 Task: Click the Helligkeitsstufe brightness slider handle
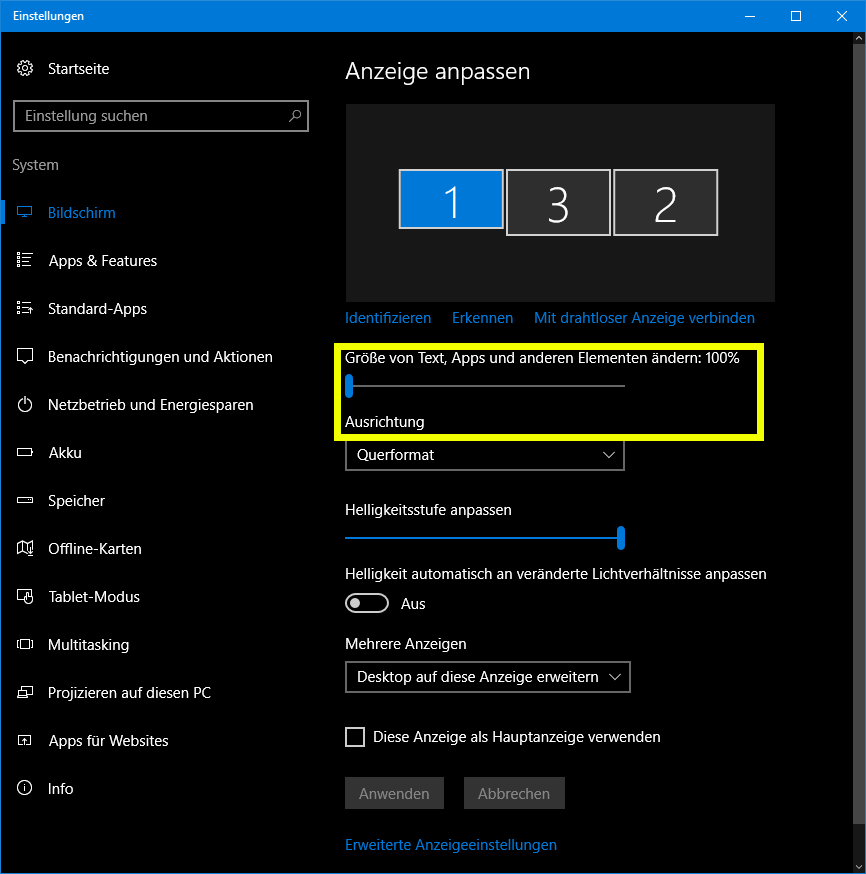tap(621, 538)
